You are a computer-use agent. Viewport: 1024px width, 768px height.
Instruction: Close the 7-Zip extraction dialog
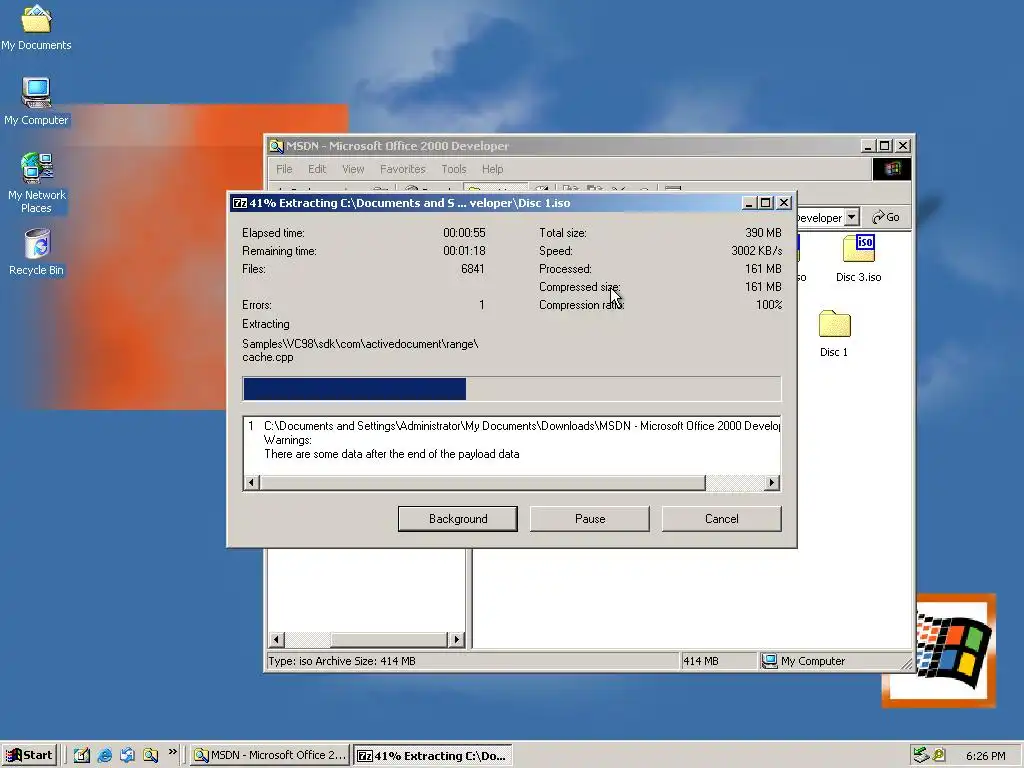[784, 203]
